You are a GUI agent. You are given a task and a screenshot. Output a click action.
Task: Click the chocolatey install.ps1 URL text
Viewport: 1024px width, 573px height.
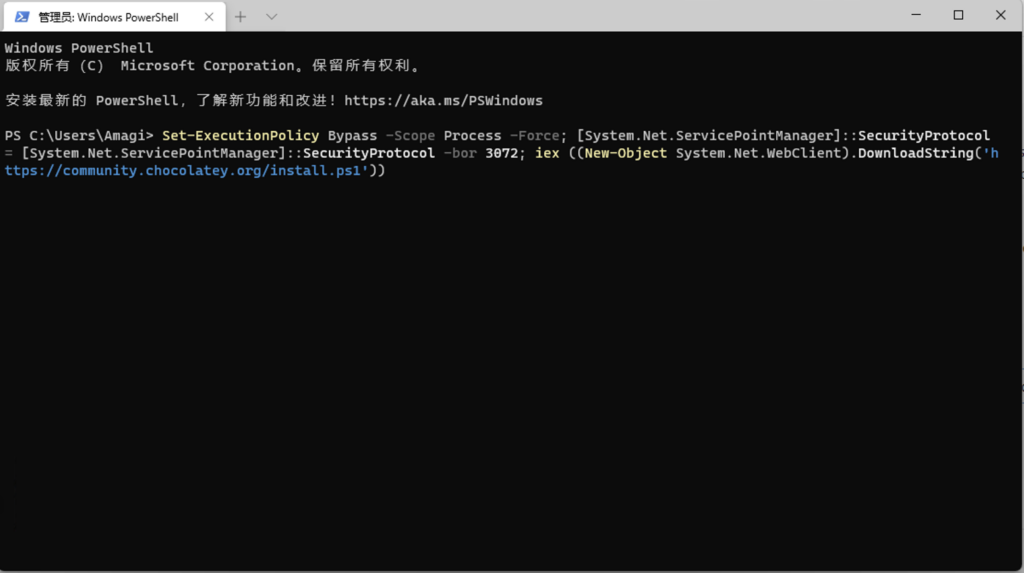coord(183,171)
